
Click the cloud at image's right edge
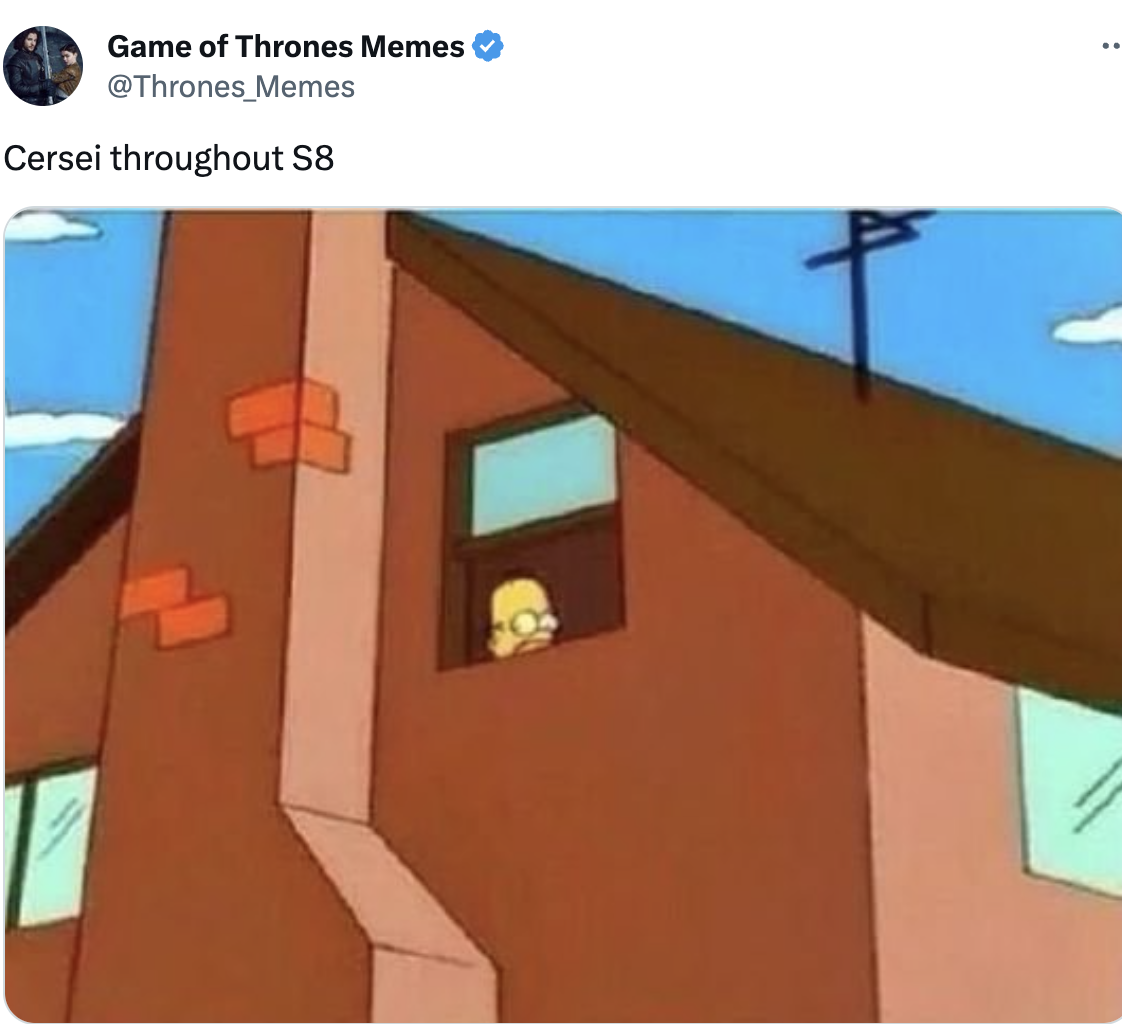(1088, 326)
